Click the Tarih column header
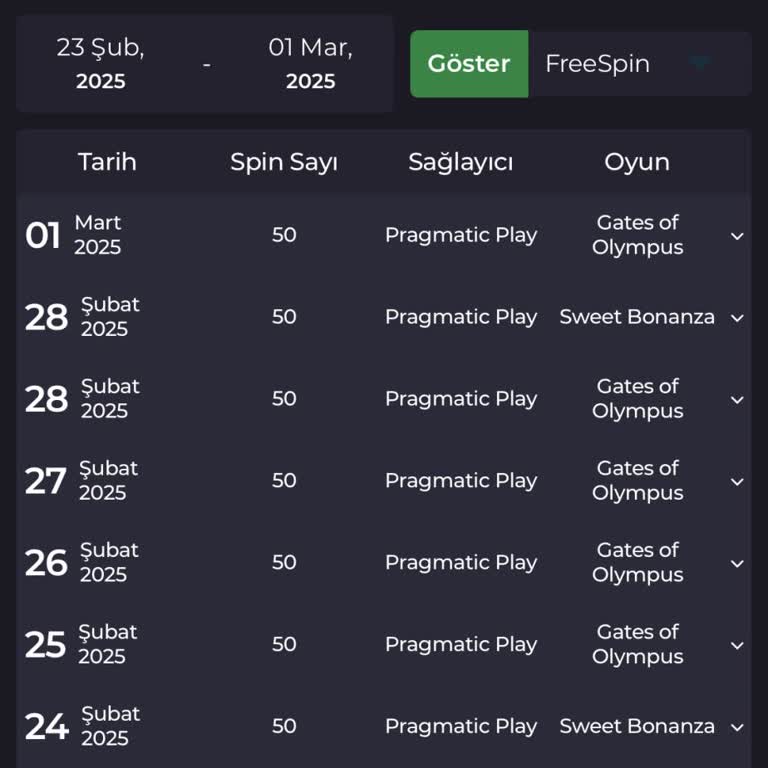768x768 pixels. click(107, 162)
